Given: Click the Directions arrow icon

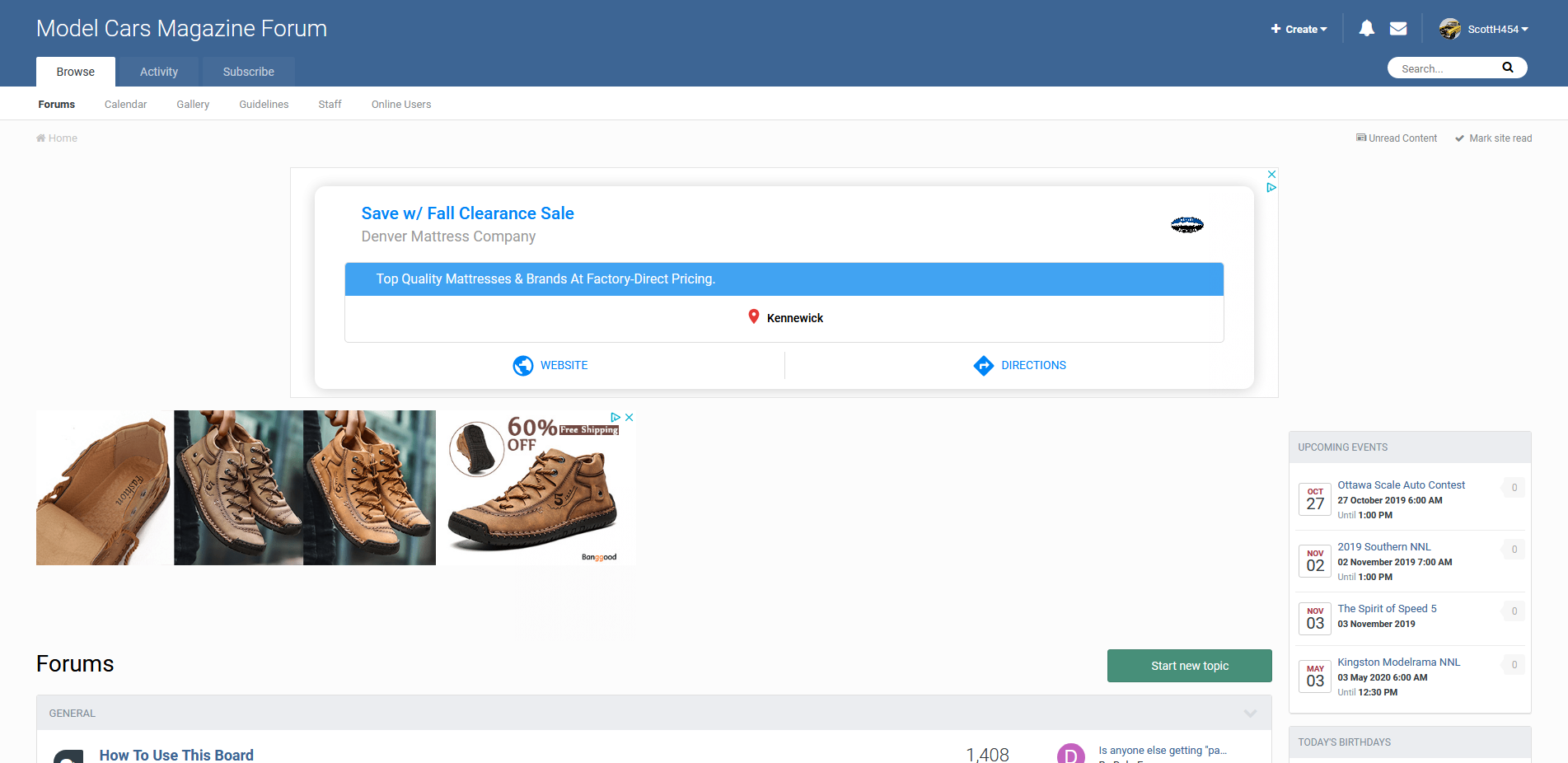Looking at the screenshot, I should pos(984,365).
